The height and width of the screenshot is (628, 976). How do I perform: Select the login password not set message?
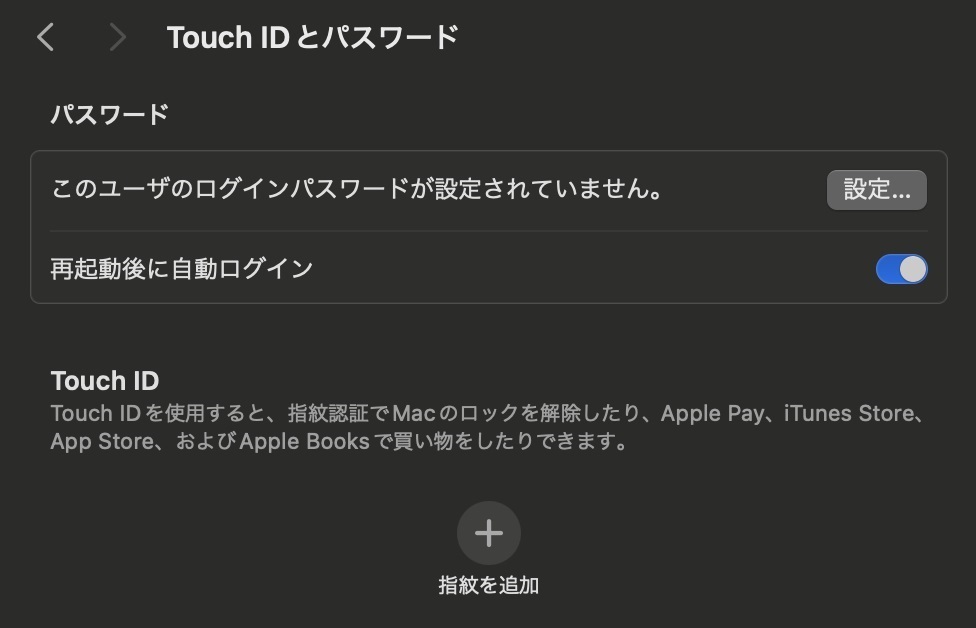click(x=357, y=189)
